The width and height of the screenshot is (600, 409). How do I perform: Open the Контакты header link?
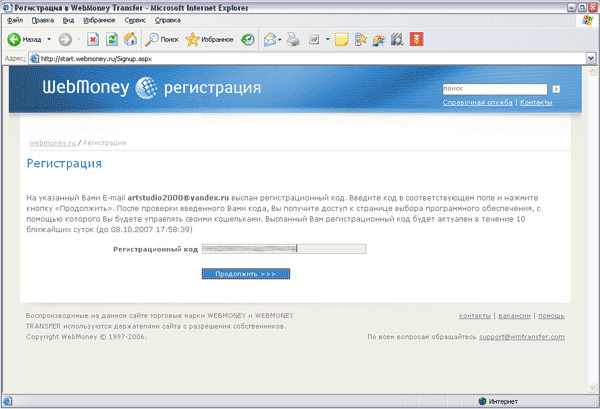tap(536, 103)
